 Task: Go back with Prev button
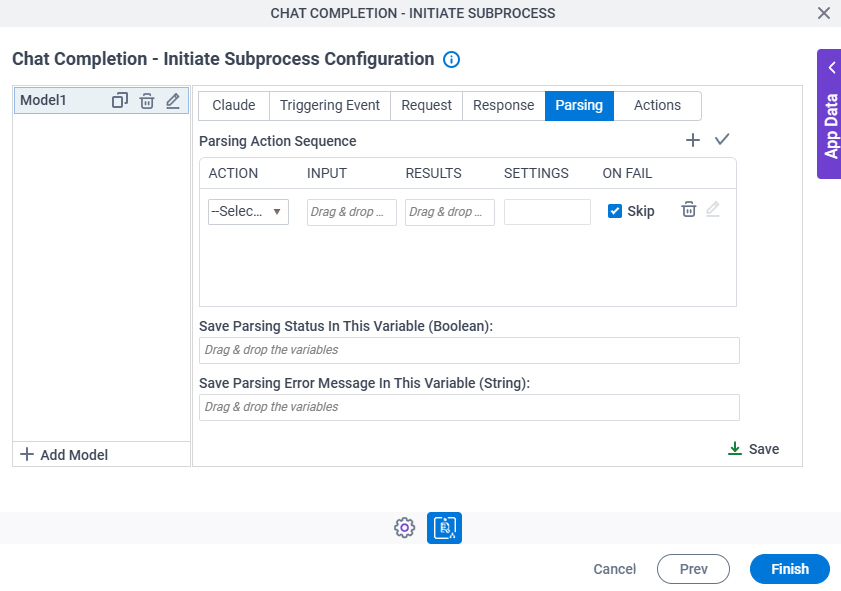694,569
